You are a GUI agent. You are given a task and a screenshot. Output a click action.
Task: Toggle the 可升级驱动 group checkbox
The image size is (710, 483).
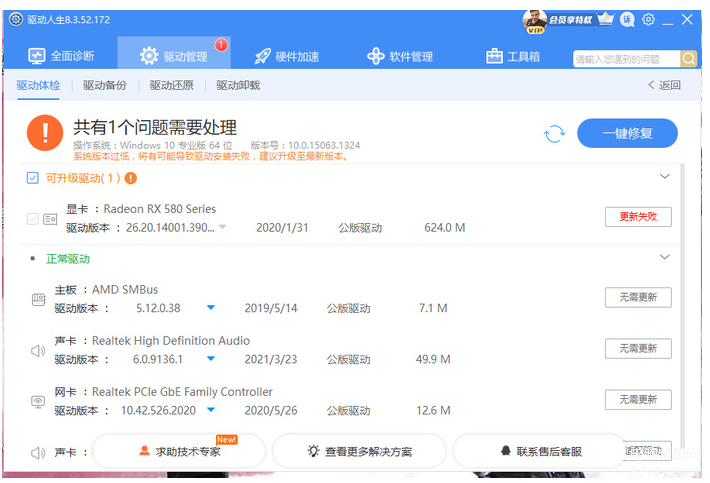point(33,178)
